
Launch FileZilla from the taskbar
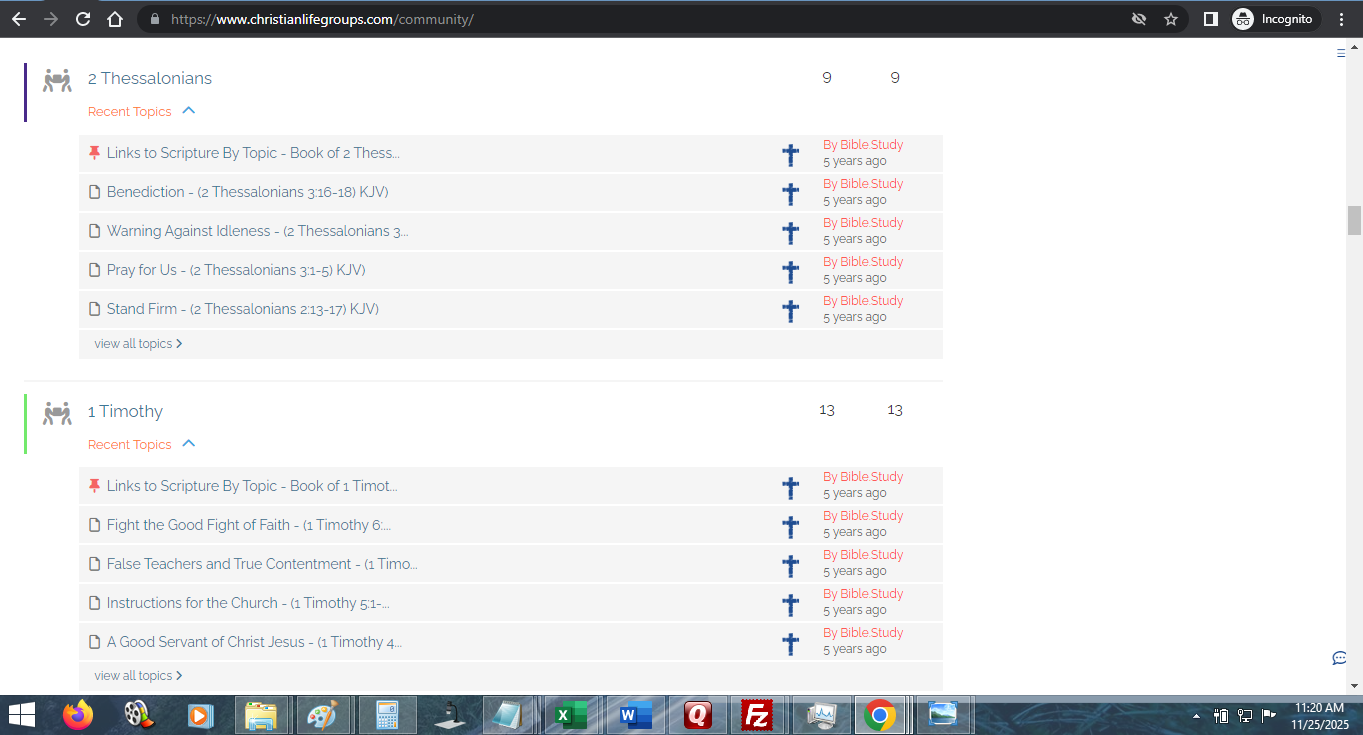pos(758,715)
